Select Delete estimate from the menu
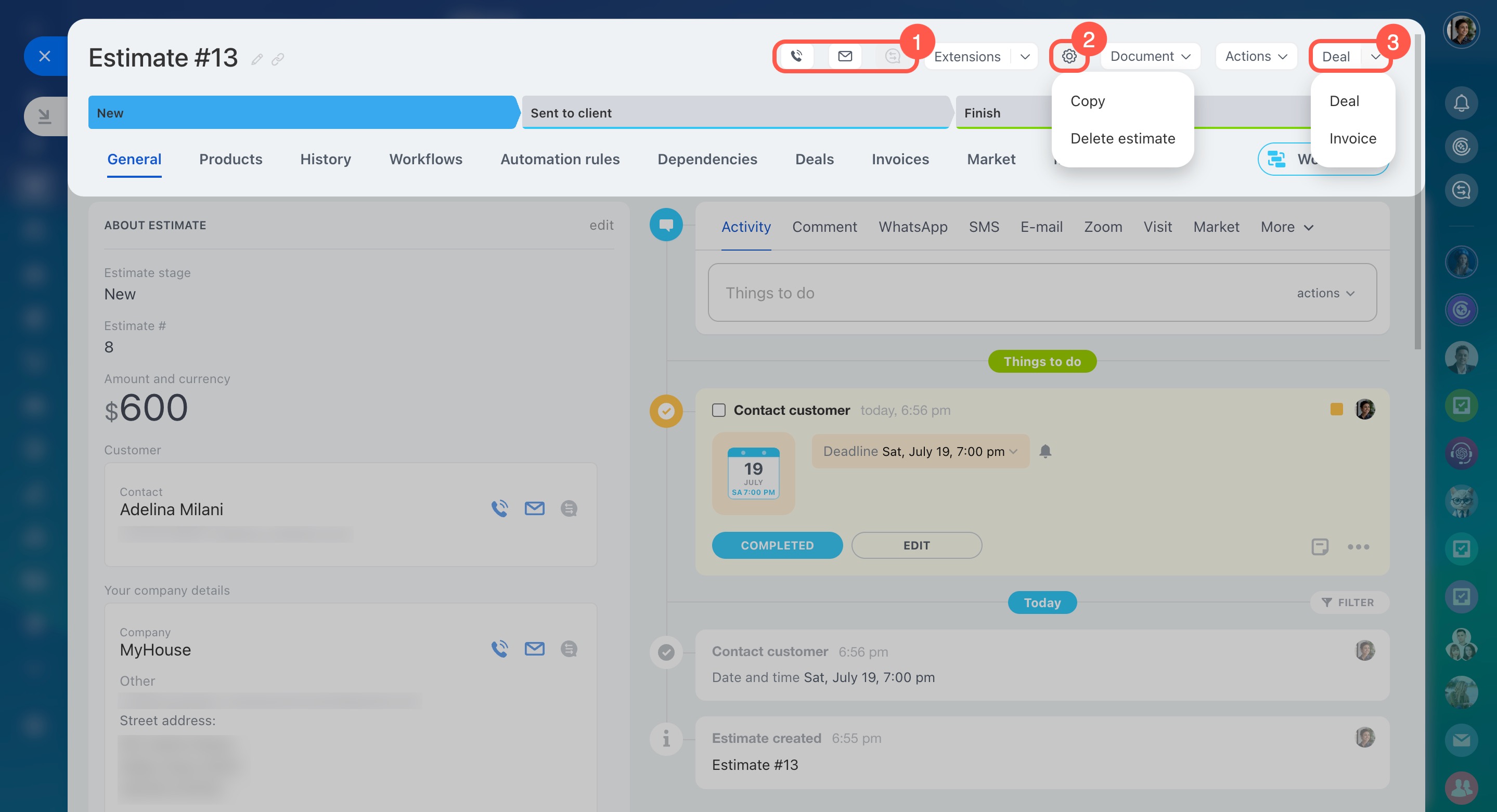Image resolution: width=1497 pixels, height=812 pixels. pos(1122,138)
